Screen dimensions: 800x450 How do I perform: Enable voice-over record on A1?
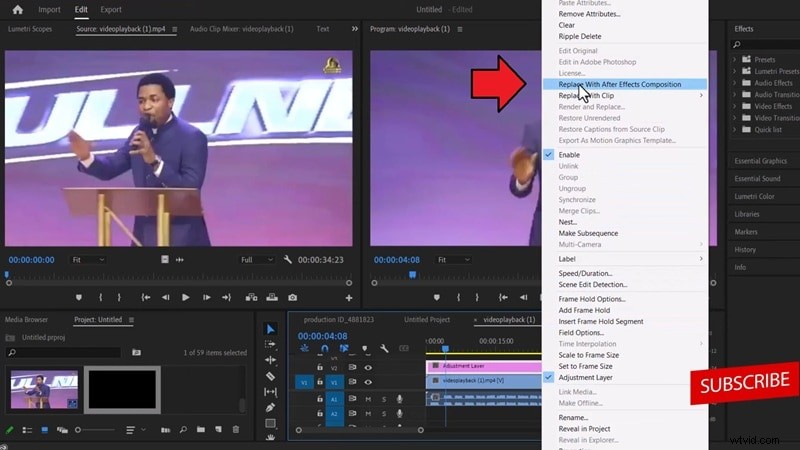pyautogui.click(x=399, y=399)
